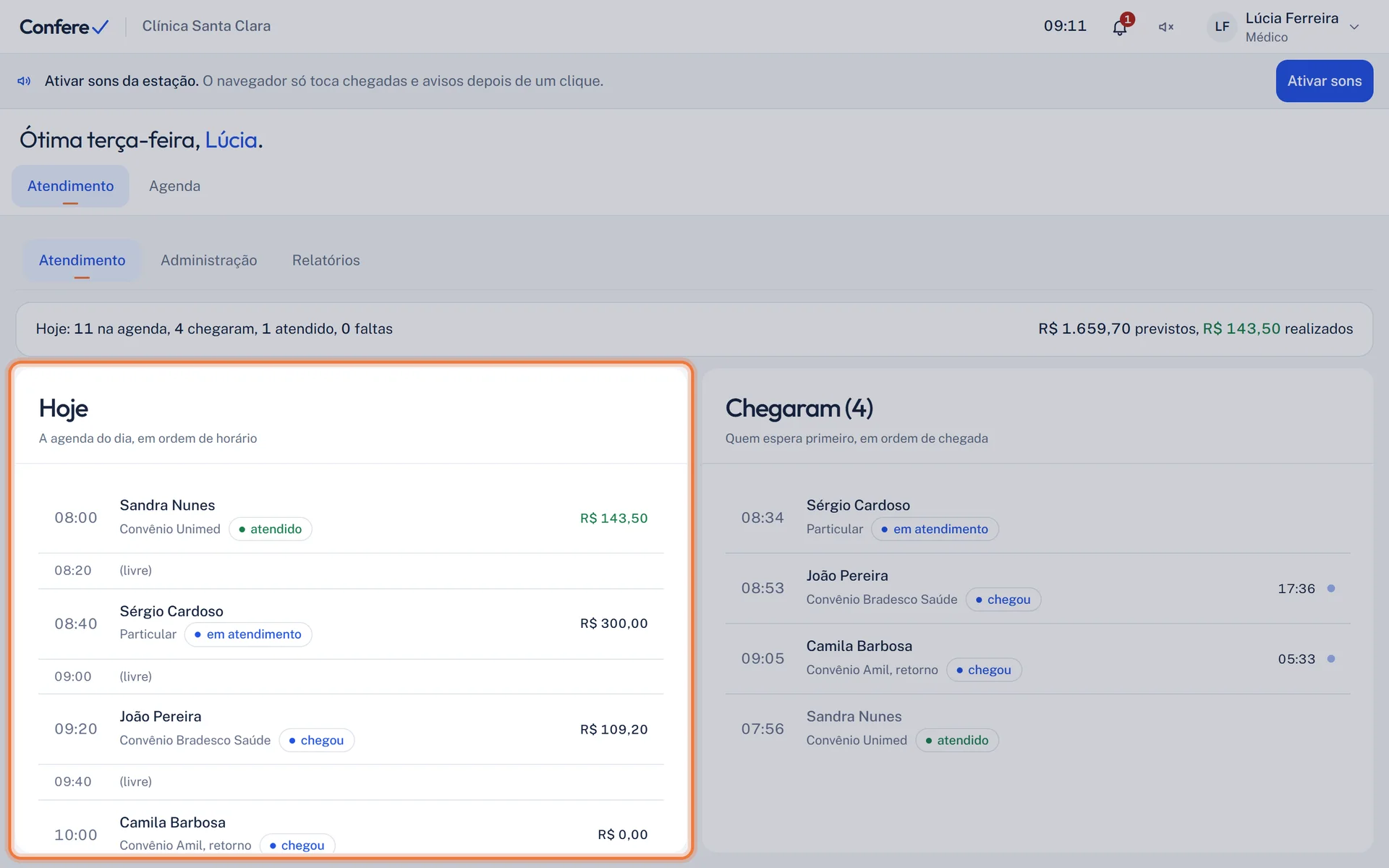Open the Administração tab
This screenshot has height=868, width=1389.
coord(208,260)
